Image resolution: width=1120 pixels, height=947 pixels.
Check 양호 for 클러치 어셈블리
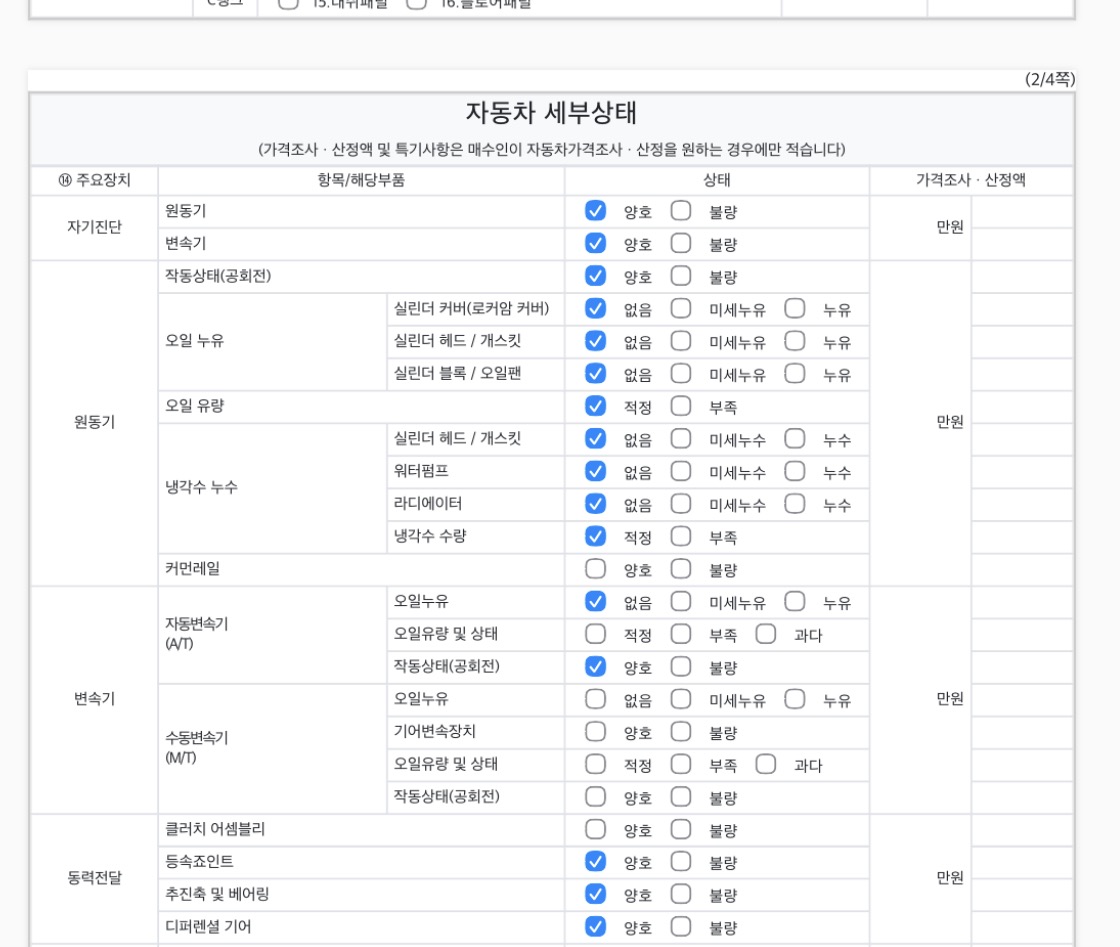596,829
